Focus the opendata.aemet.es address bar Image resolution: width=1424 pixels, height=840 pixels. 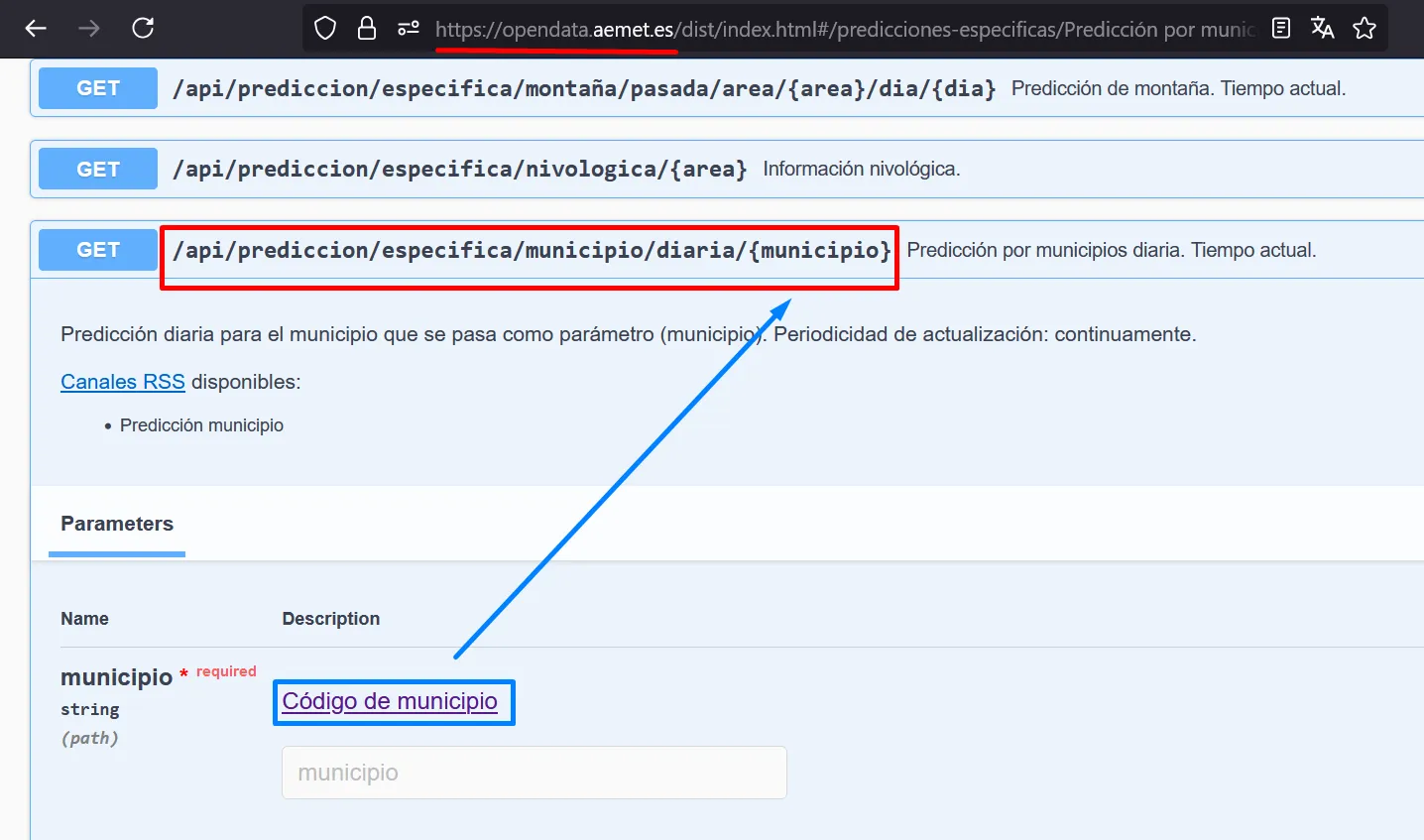coord(843,30)
